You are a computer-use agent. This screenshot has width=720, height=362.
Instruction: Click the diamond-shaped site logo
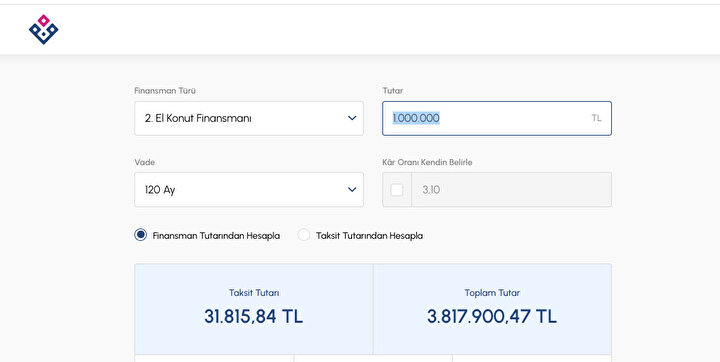pyautogui.click(x=44, y=29)
